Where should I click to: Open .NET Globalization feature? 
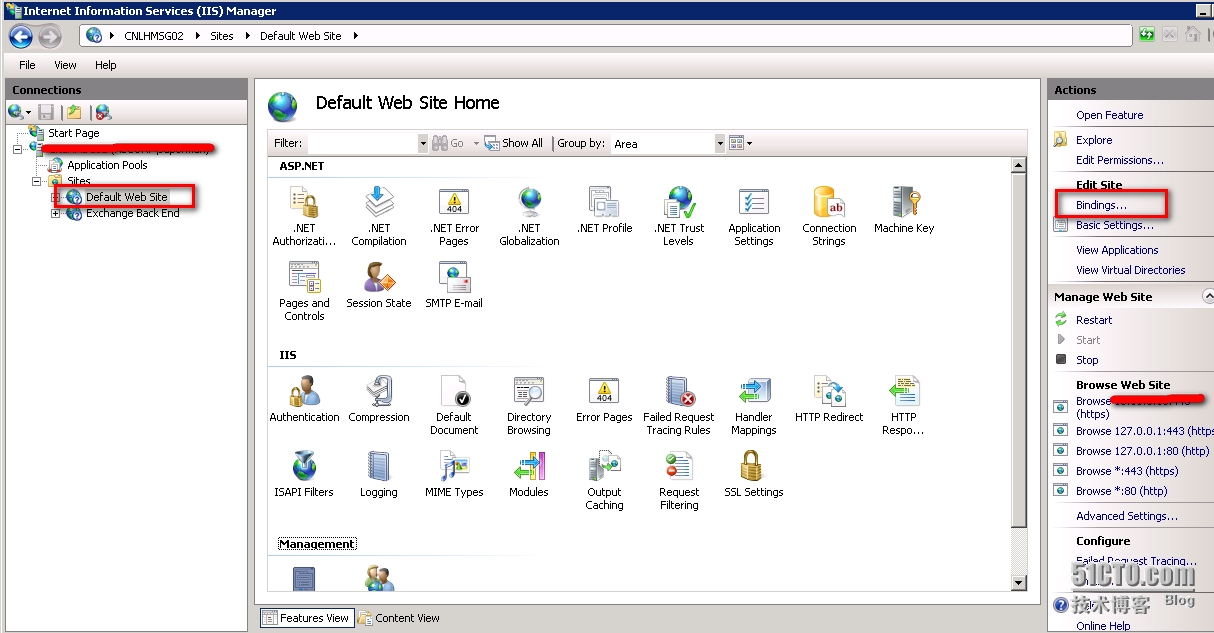[x=529, y=216]
